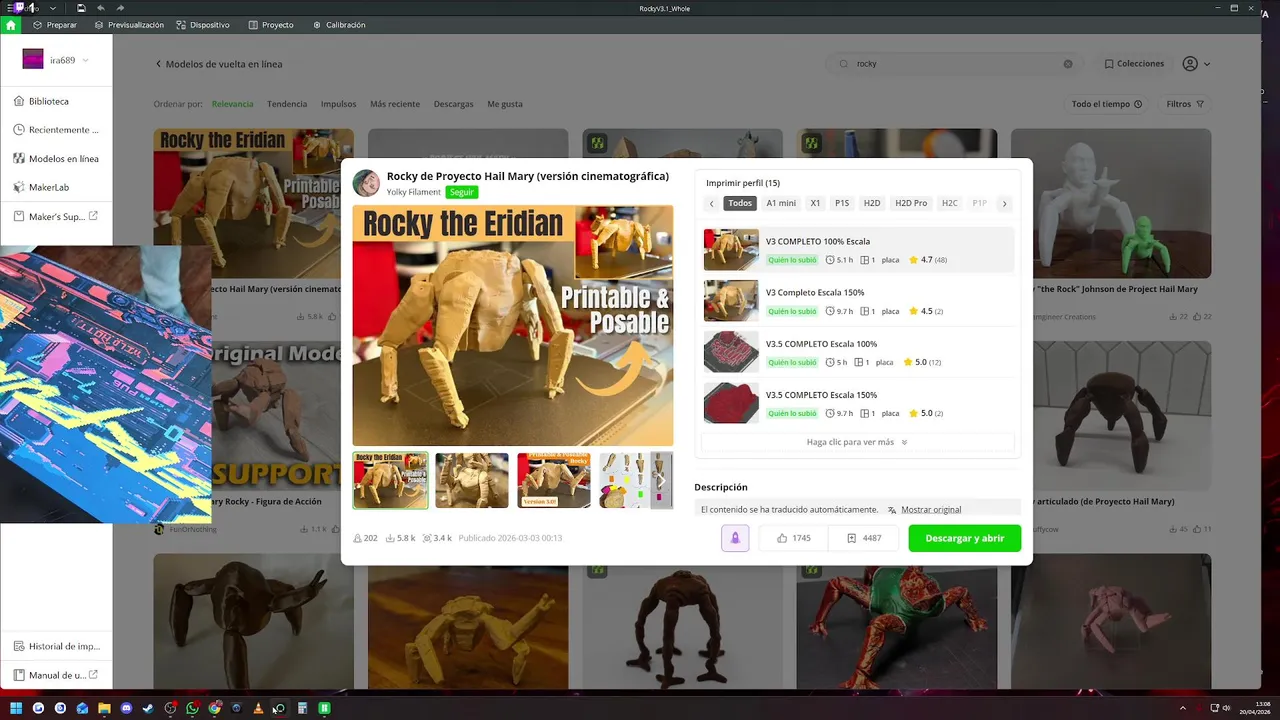The image size is (1280, 720).
Task: Sort results by Relevancia
Action: (x=232, y=104)
